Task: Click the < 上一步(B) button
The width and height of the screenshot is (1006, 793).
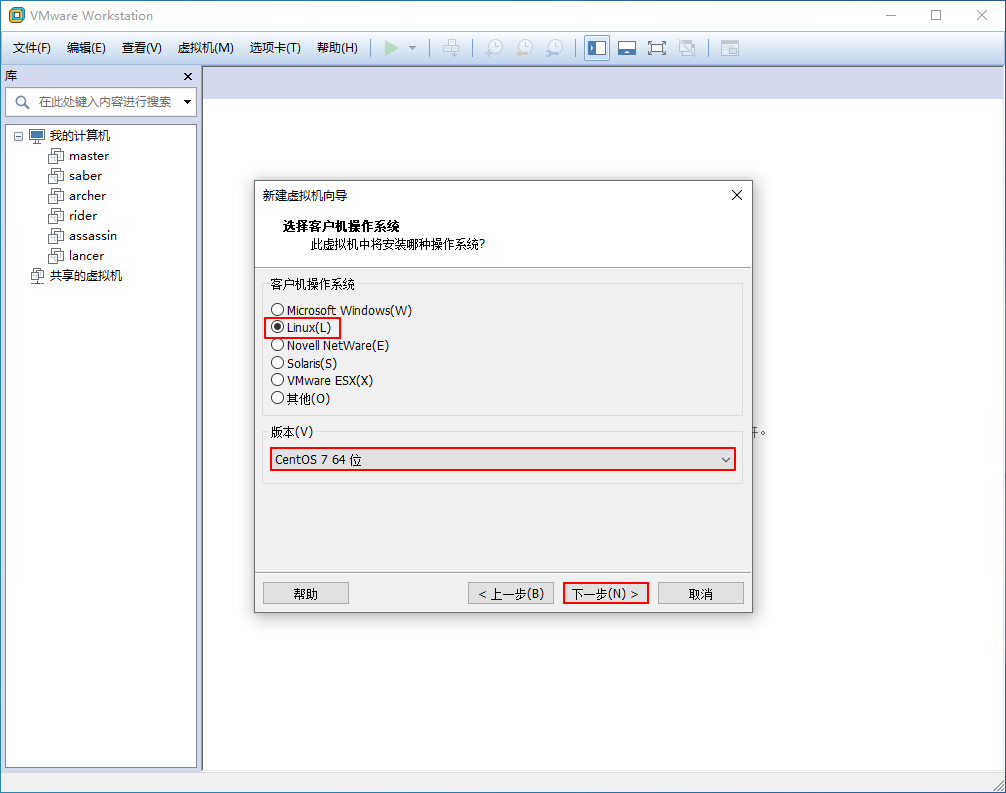Action: pos(511,593)
